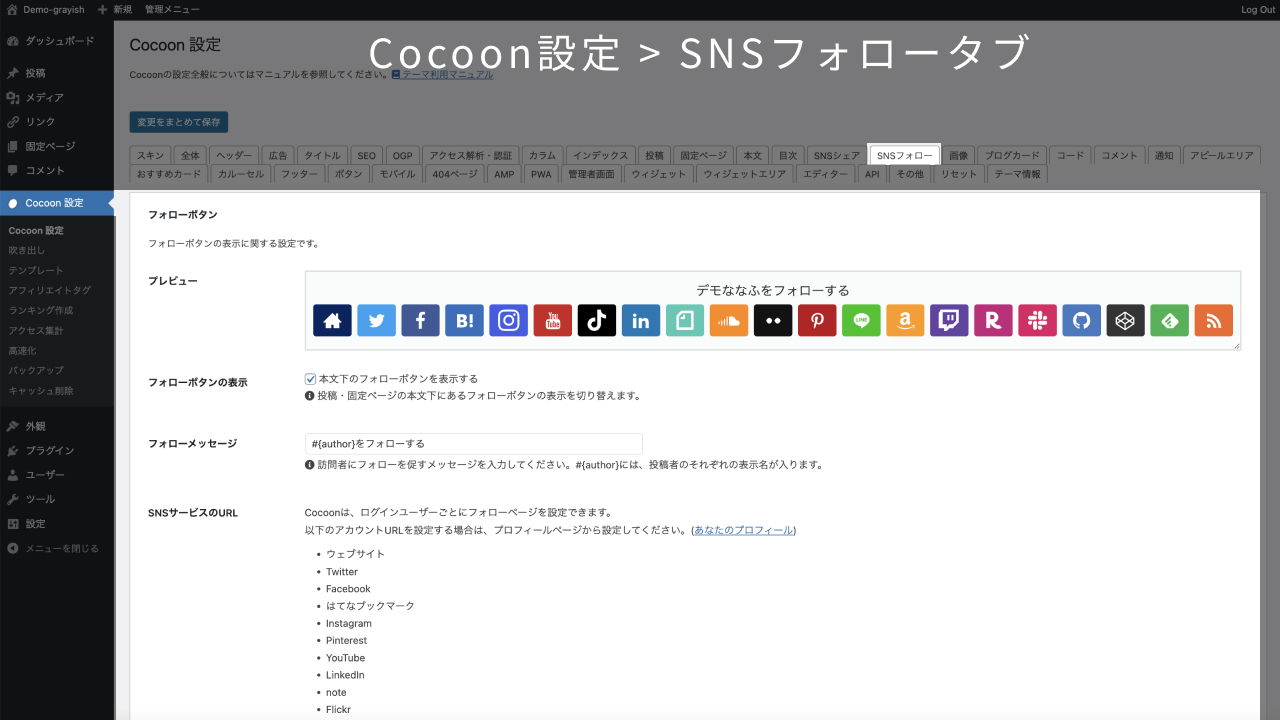Open 外観 in the sidebar
Viewport: 1280px width, 720px height.
click(57, 426)
